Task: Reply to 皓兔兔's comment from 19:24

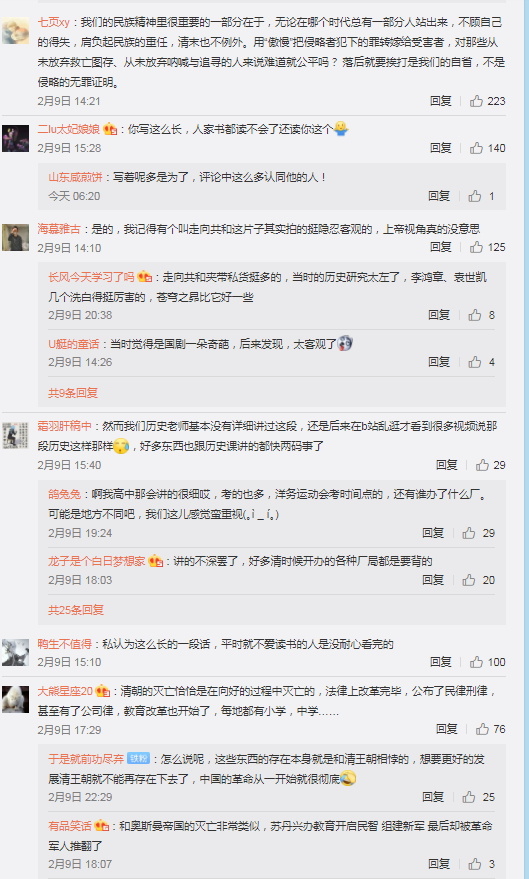Action: click(x=433, y=533)
